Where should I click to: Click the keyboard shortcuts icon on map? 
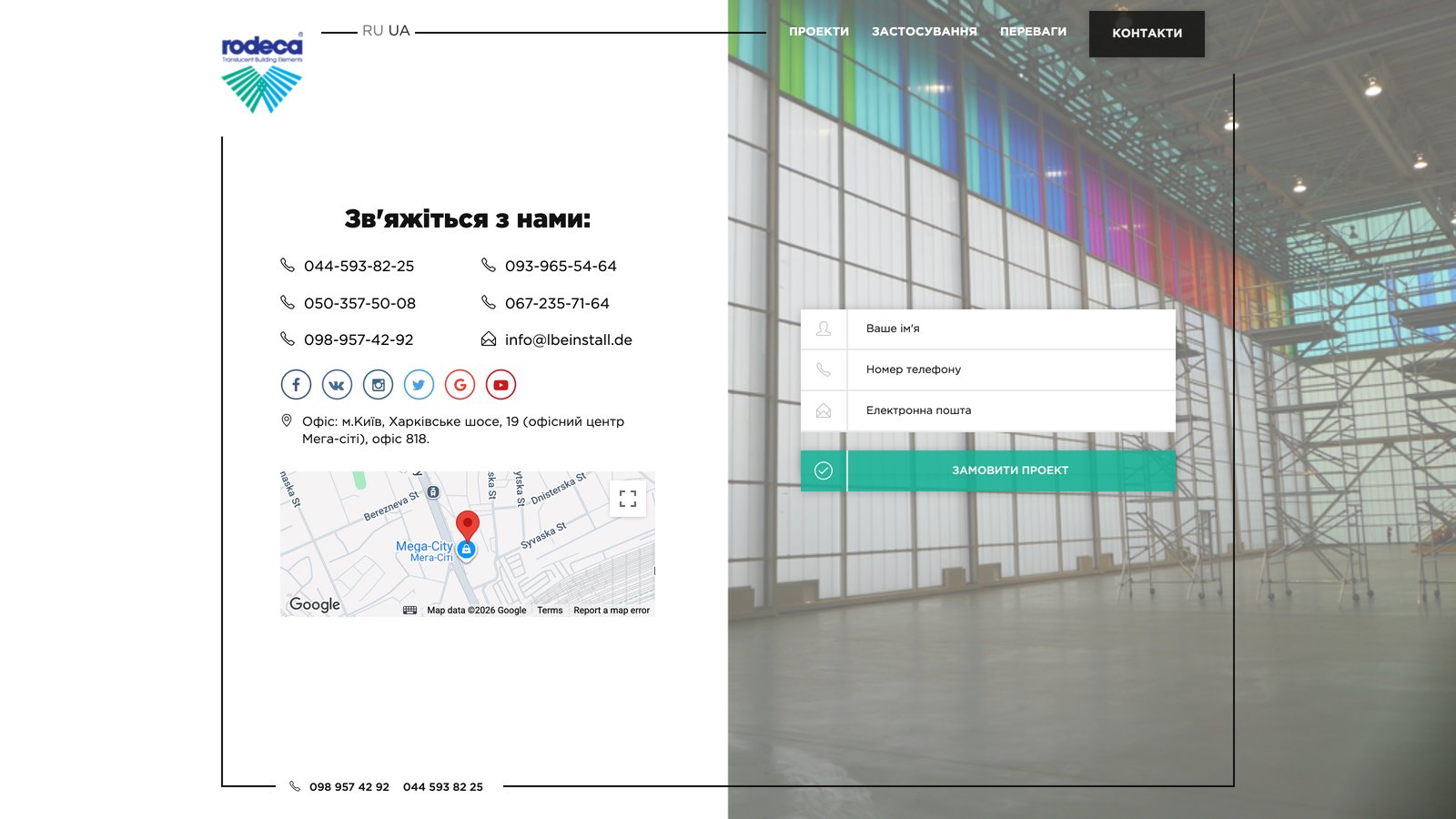409,611
